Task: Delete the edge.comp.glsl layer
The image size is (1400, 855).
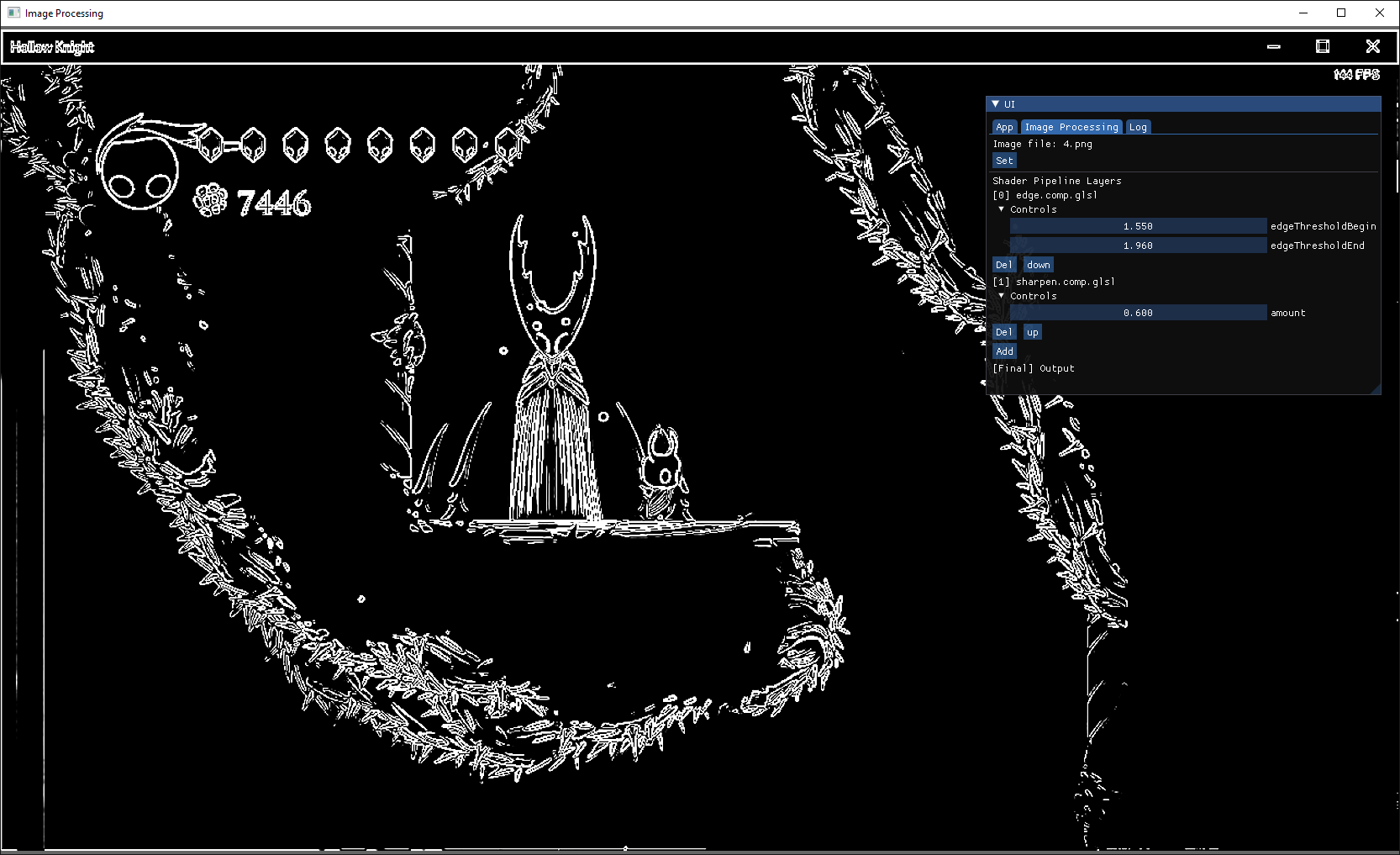Action: [x=1004, y=265]
